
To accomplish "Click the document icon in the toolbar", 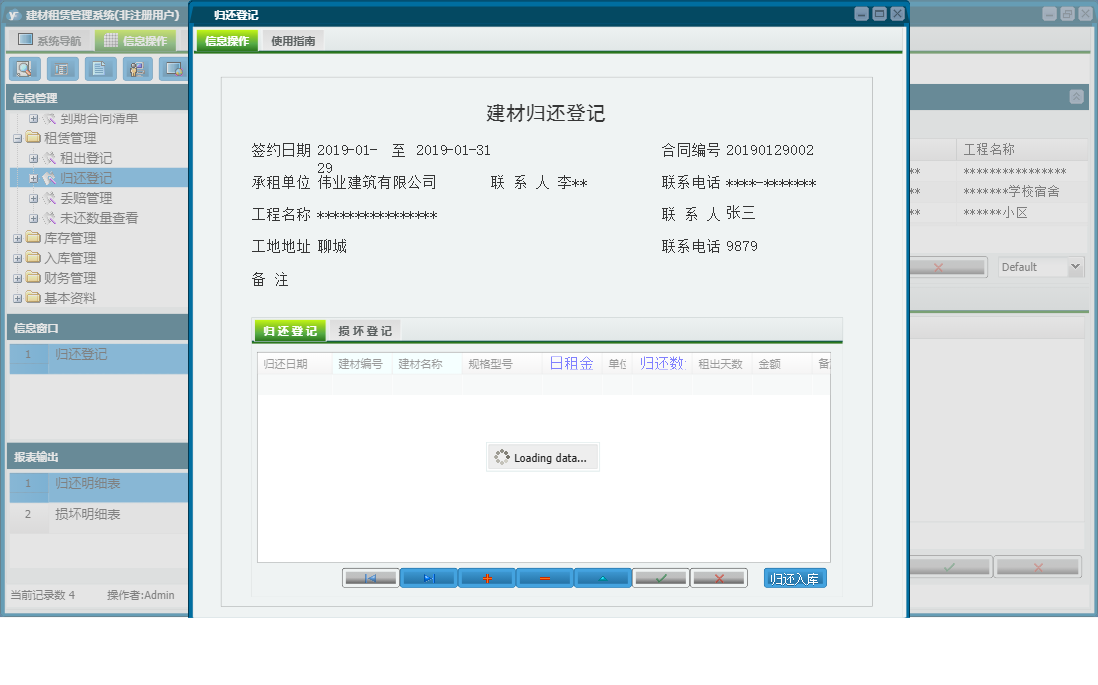I will pos(99,69).
